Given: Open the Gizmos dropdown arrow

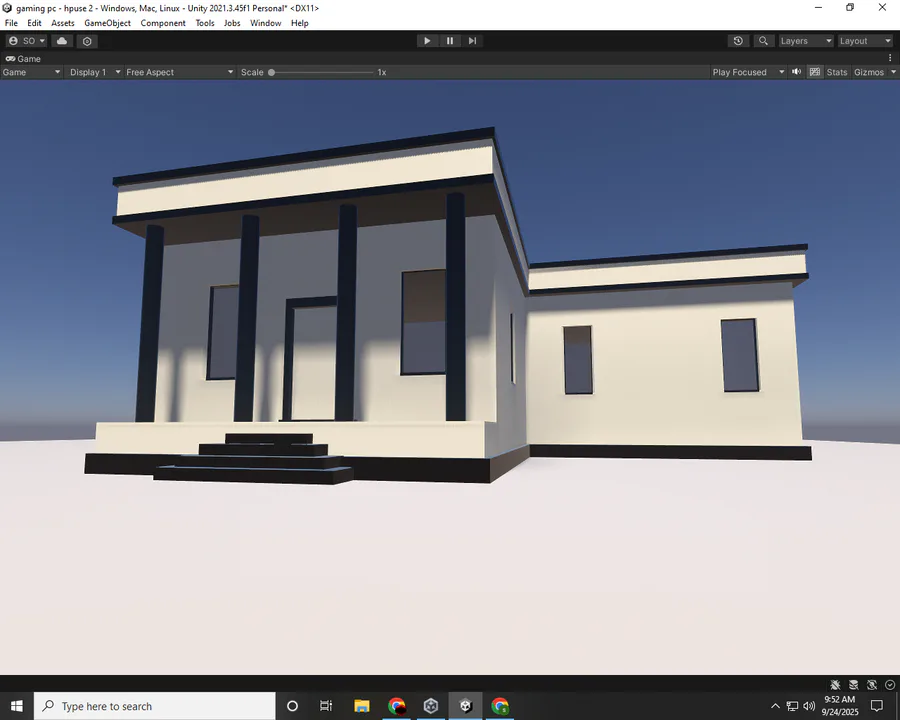Looking at the screenshot, I should pos(893,72).
